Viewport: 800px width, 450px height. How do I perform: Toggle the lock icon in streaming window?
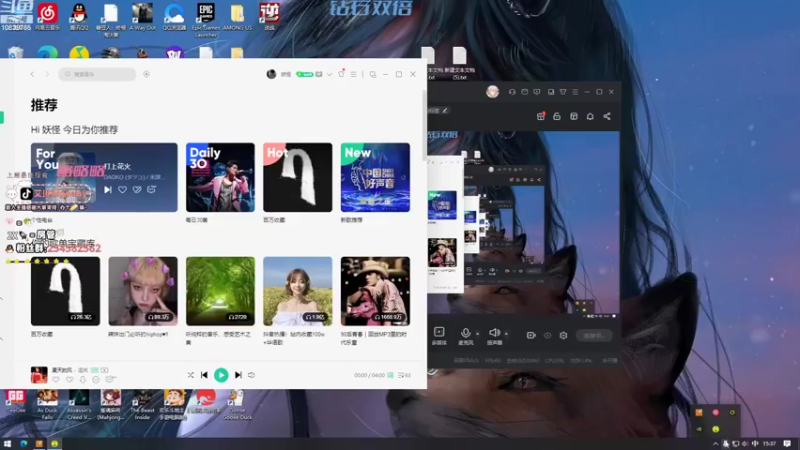click(x=557, y=116)
